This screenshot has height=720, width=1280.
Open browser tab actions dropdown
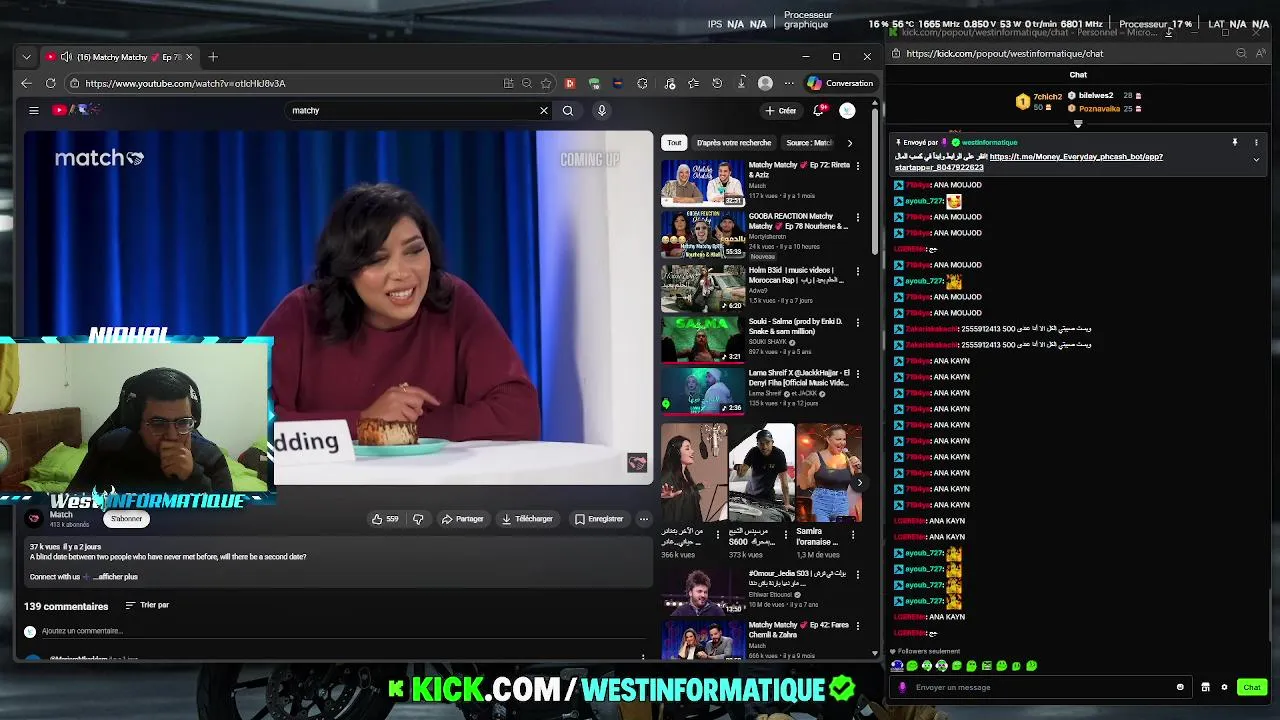point(27,57)
